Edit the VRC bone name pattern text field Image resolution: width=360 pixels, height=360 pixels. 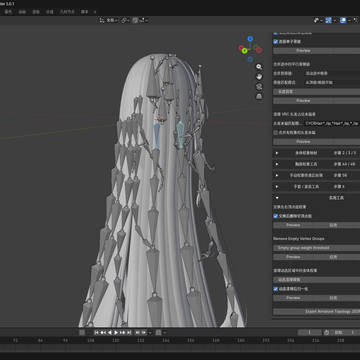[x=332, y=123]
